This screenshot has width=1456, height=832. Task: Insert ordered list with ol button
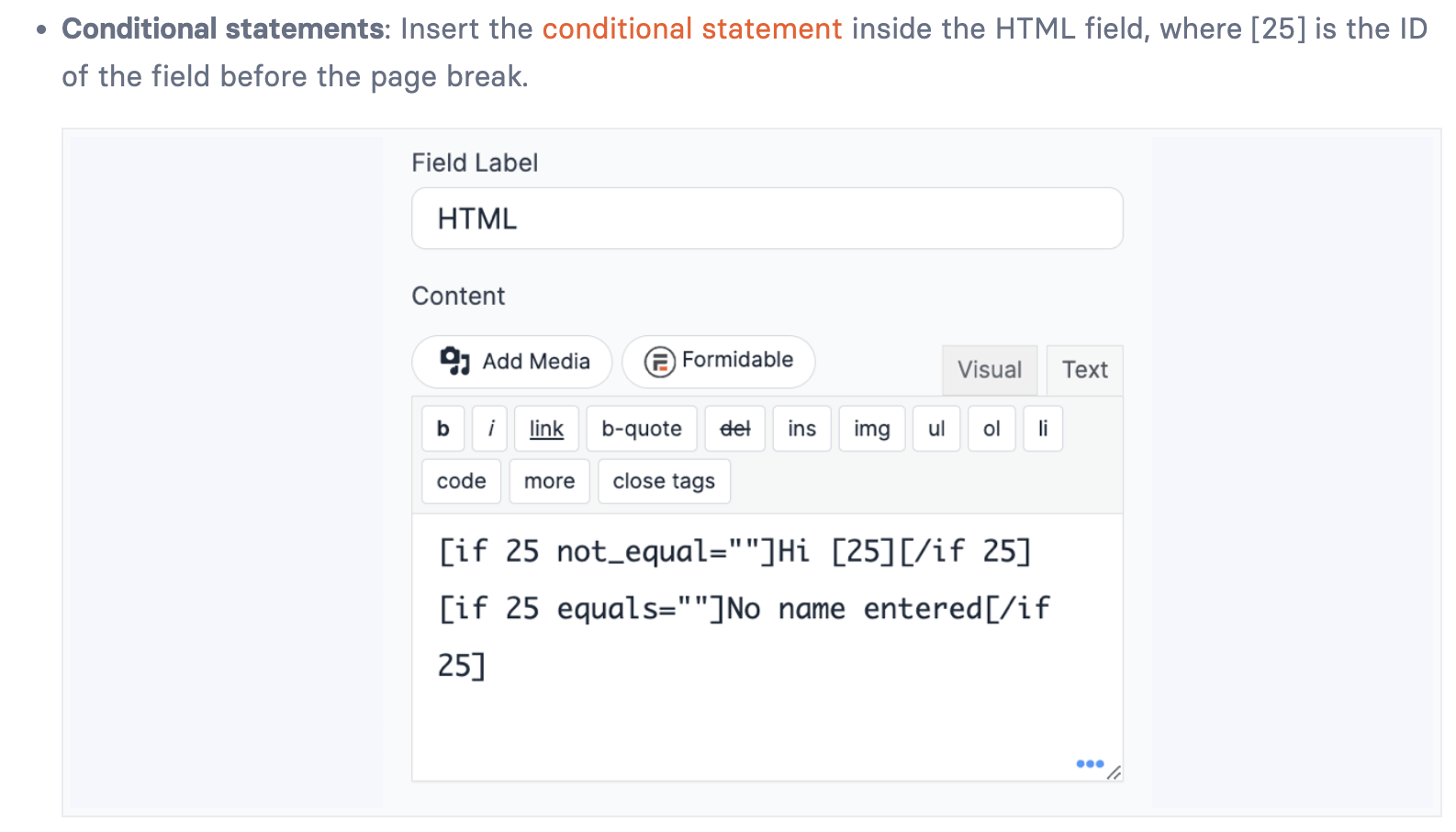point(991,429)
